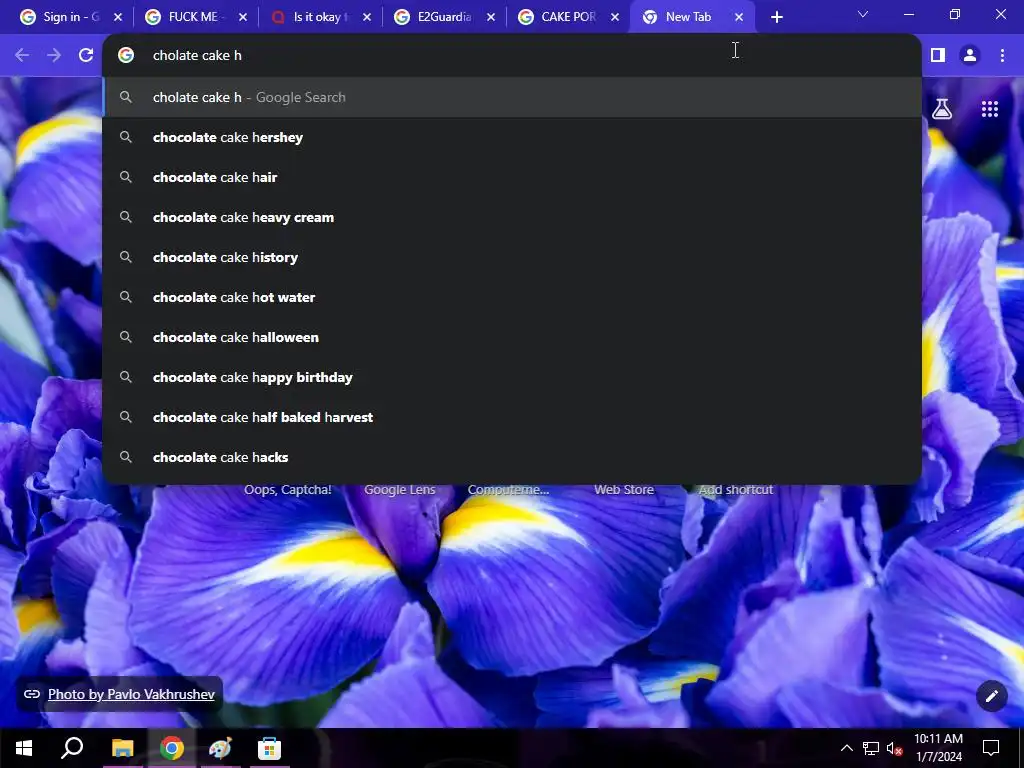Viewport: 1024px width, 768px height.
Task: Open clock showing 10:11 AM
Action: point(938,748)
